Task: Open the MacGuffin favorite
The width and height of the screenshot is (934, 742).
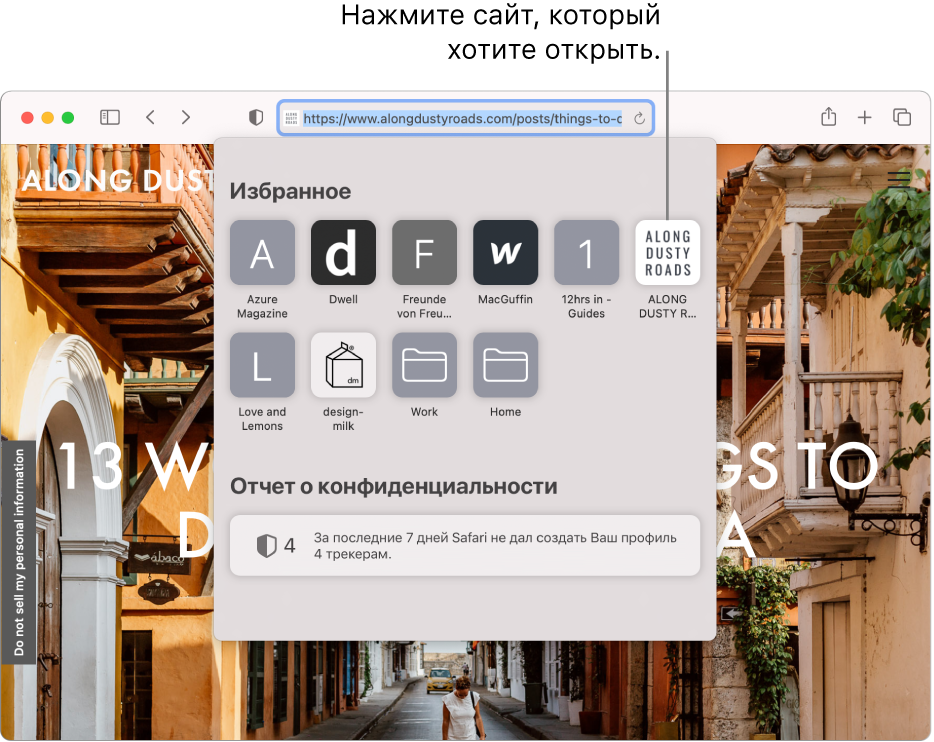Action: point(505,253)
